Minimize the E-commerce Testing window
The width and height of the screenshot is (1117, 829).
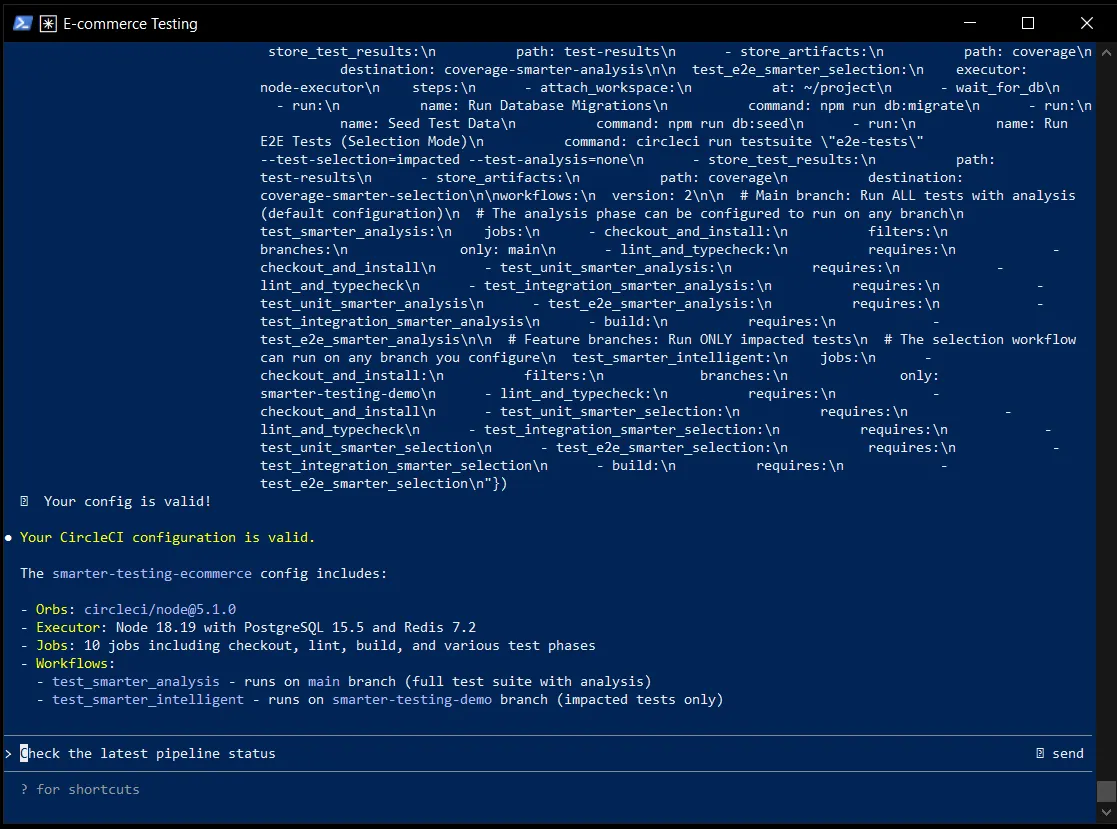tap(970, 23)
